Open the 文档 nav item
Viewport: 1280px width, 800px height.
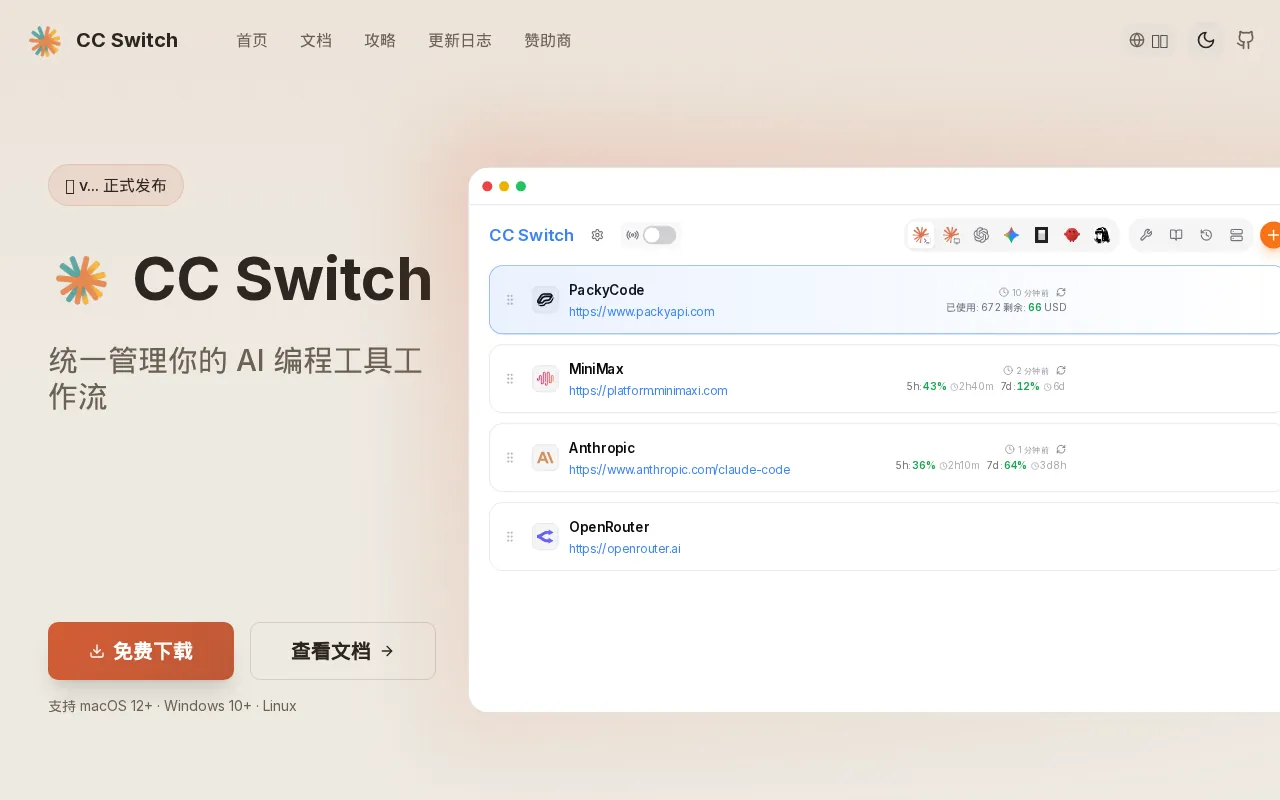(x=316, y=41)
